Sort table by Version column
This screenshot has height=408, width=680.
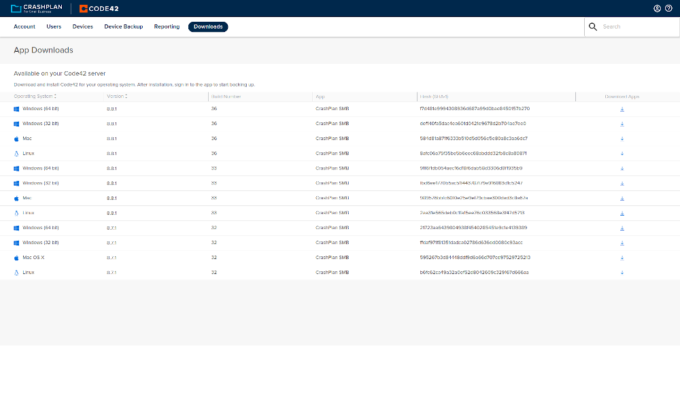click(x=117, y=97)
